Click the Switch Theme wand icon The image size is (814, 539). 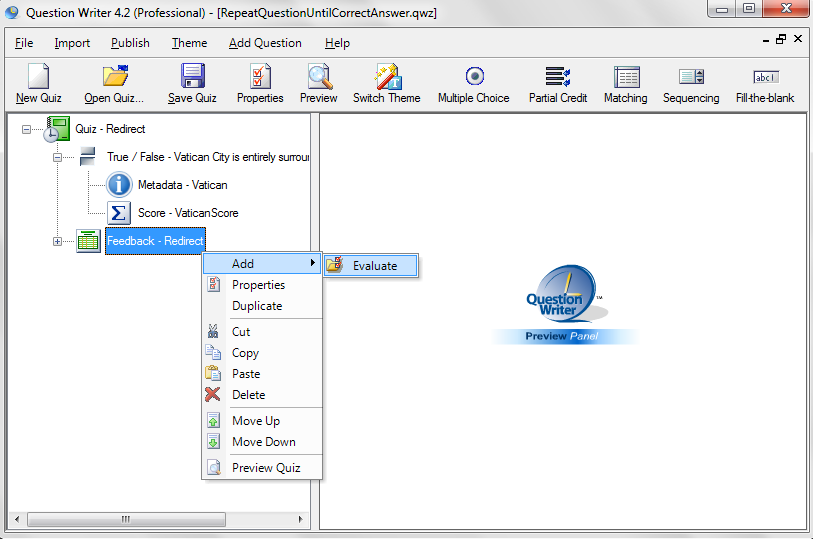coord(387,76)
